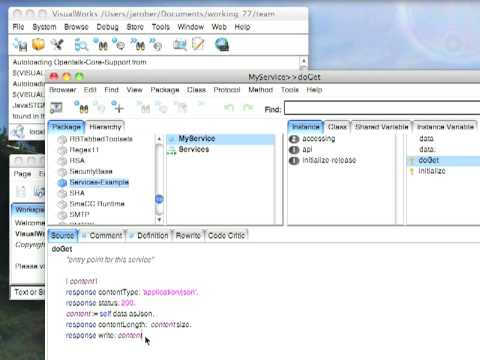Open the Method menu in browser window
Image resolution: width=480 pixels, height=360 pixels.
point(260,90)
